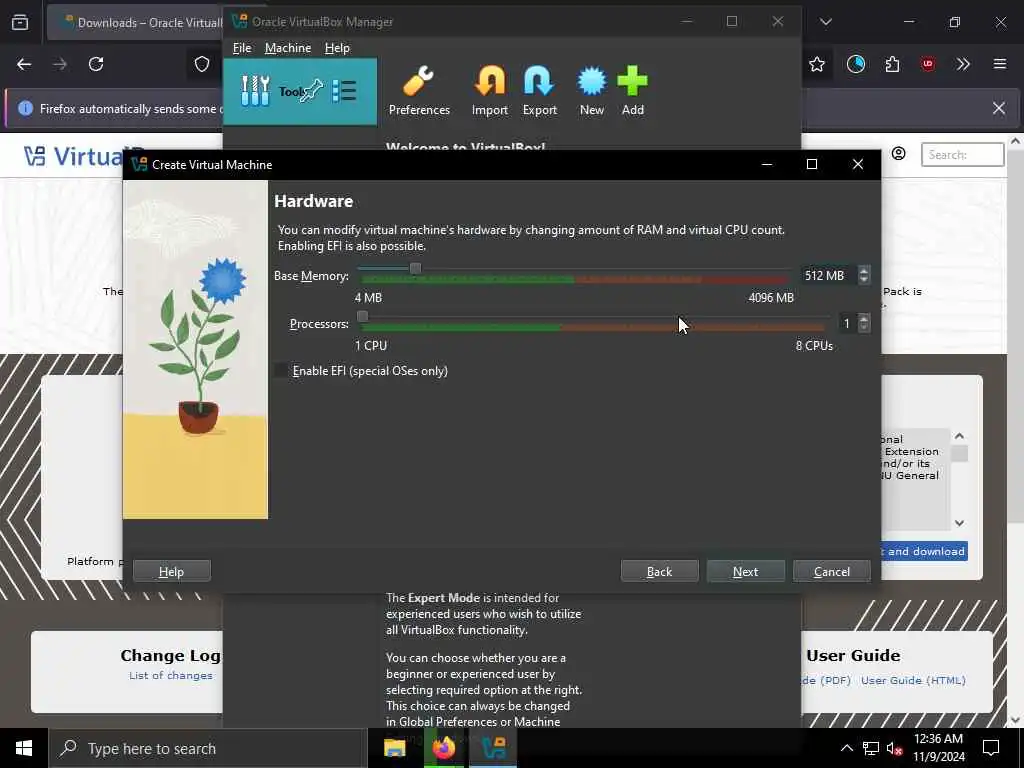Click the Base Memory slider handle
Image resolution: width=1024 pixels, height=768 pixels.
pos(415,268)
